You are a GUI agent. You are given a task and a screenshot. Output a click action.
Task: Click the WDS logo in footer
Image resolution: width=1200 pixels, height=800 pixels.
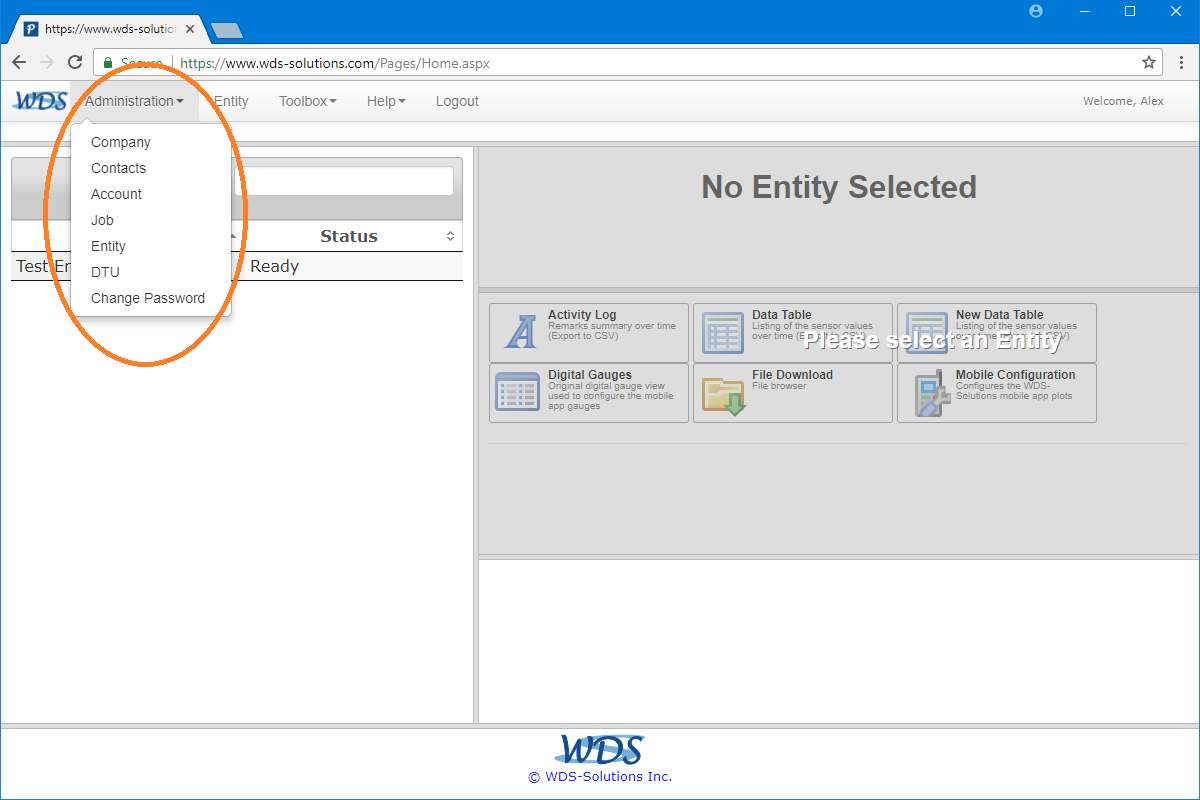click(599, 750)
